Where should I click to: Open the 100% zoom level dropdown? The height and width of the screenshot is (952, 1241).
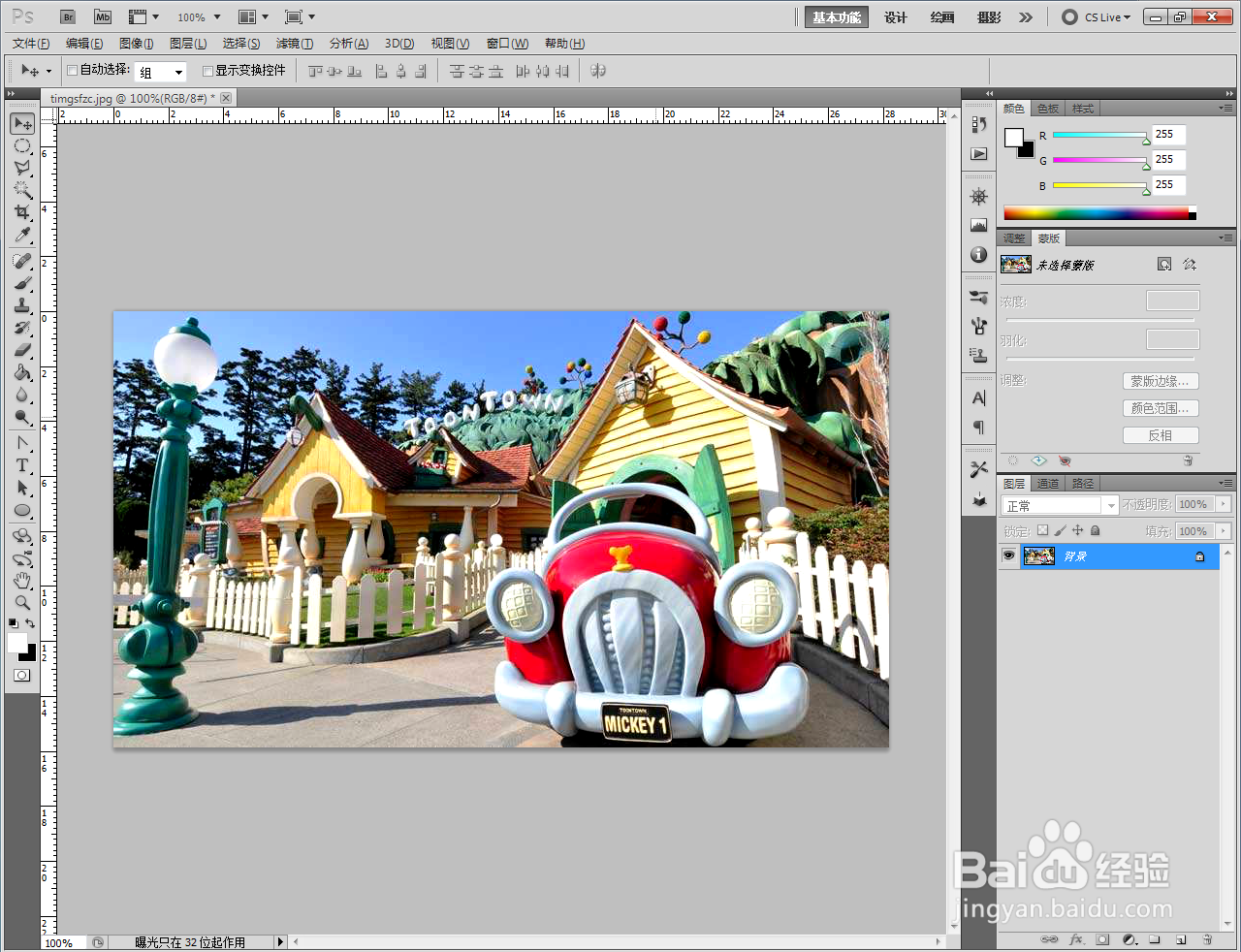coord(199,17)
